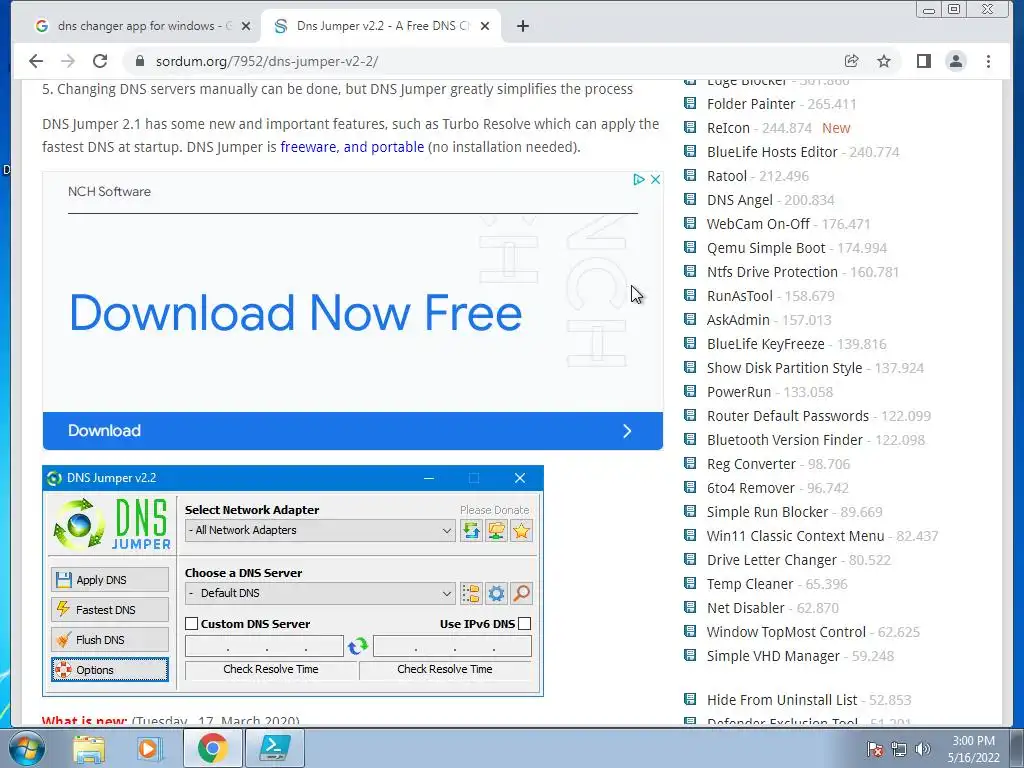Click the taskbar clock showing 3:00 PM

(x=973, y=749)
